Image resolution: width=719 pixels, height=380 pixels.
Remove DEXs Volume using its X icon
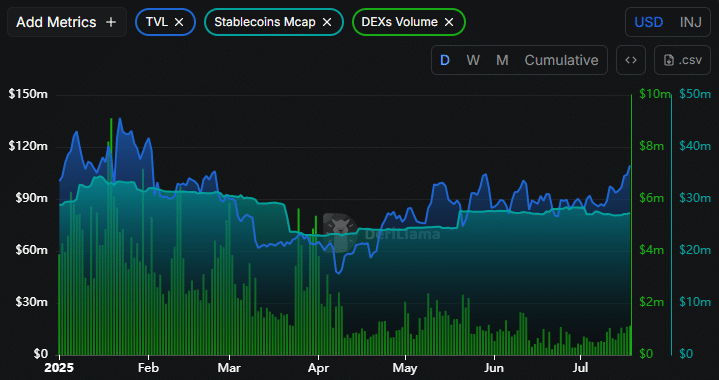pyautogui.click(x=449, y=22)
